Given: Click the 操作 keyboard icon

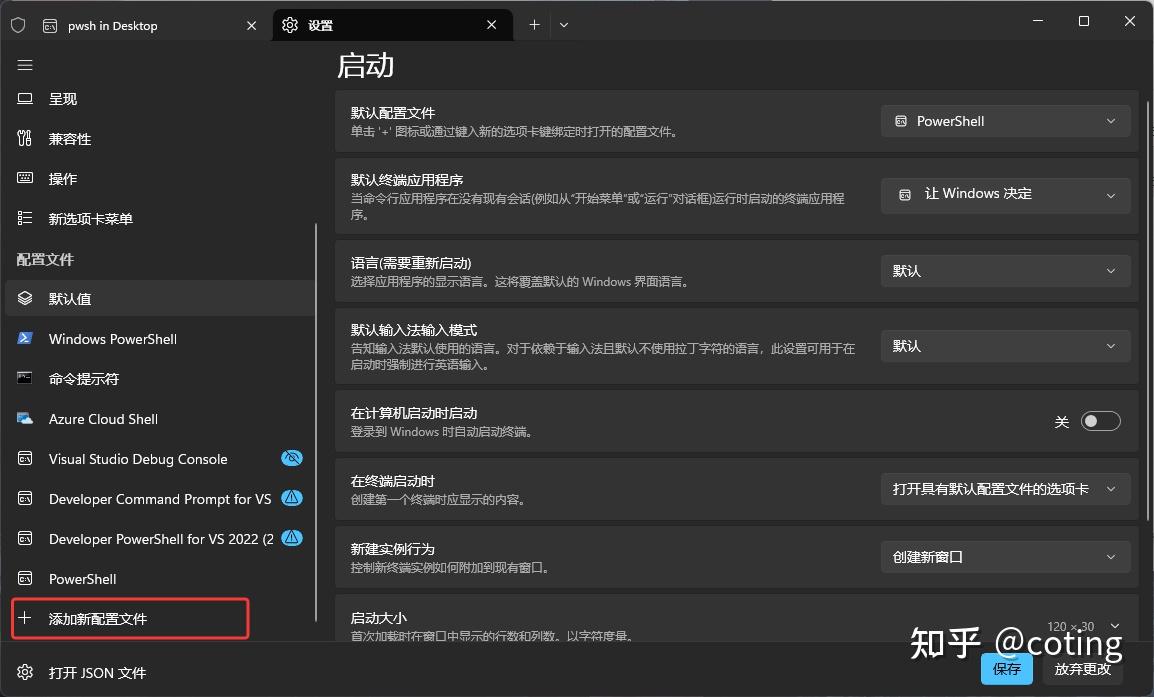Looking at the screenshot, I should tap(25, 178).
